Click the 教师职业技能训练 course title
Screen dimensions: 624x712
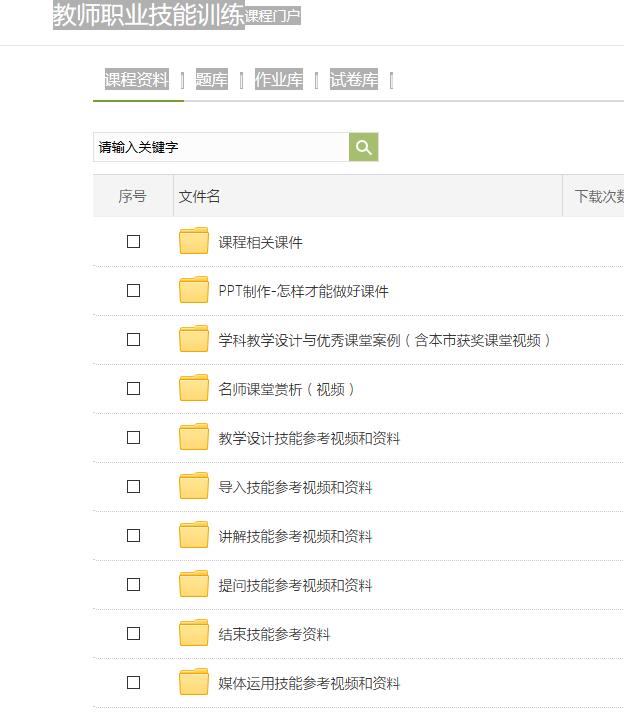point(148,15)
